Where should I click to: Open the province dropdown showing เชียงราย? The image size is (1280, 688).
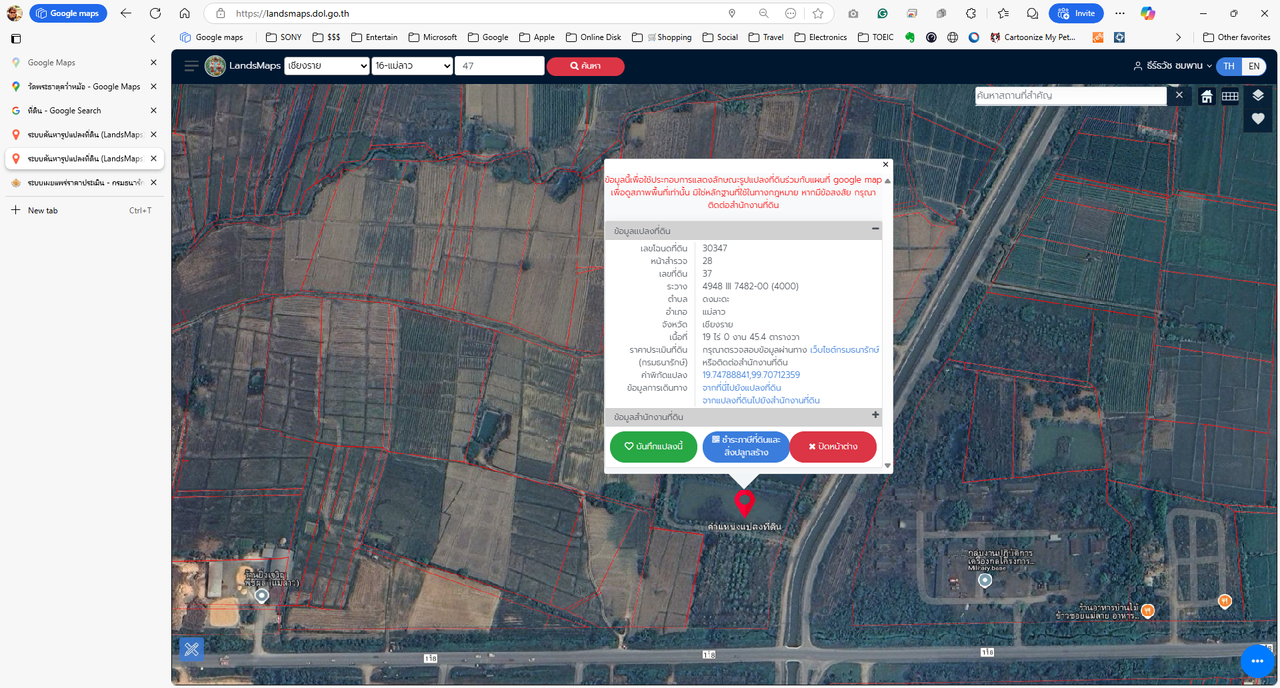326,66
